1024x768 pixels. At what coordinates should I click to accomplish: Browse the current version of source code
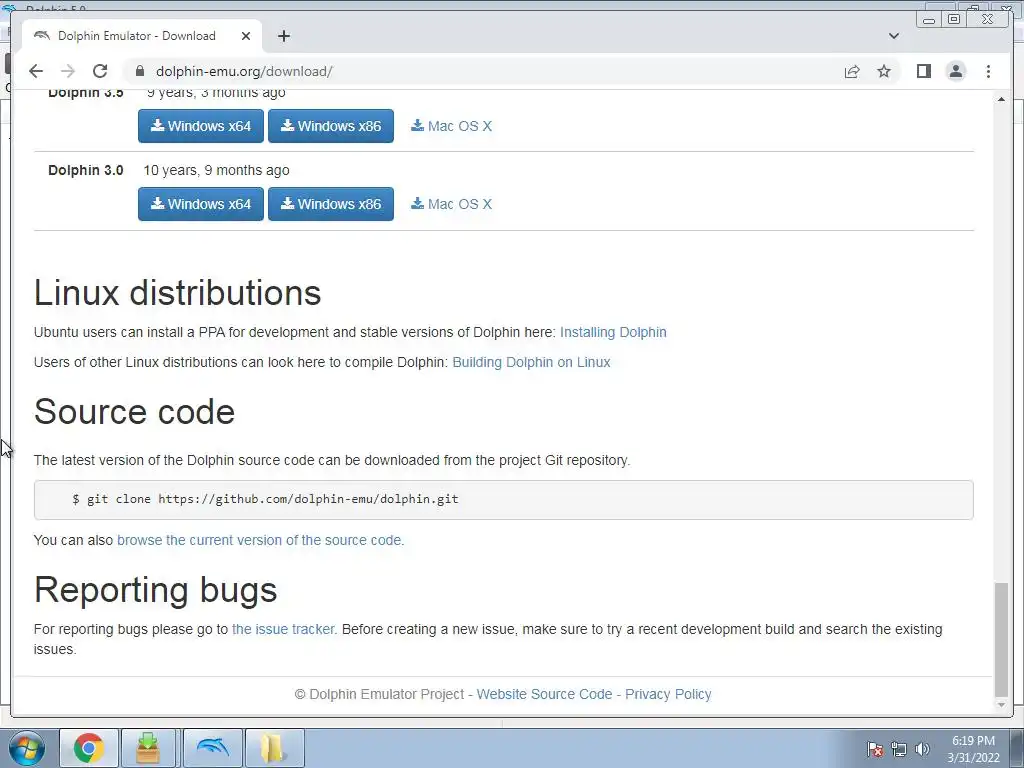(x=260, y=540)
